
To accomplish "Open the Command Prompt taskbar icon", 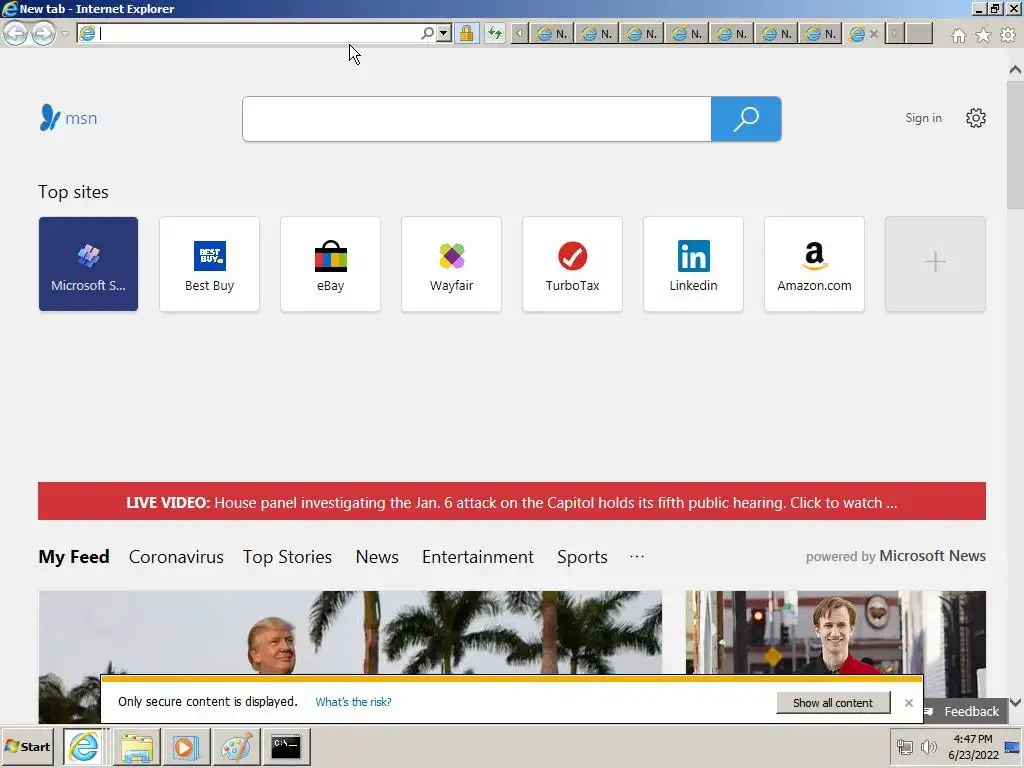I will point(286,746).
